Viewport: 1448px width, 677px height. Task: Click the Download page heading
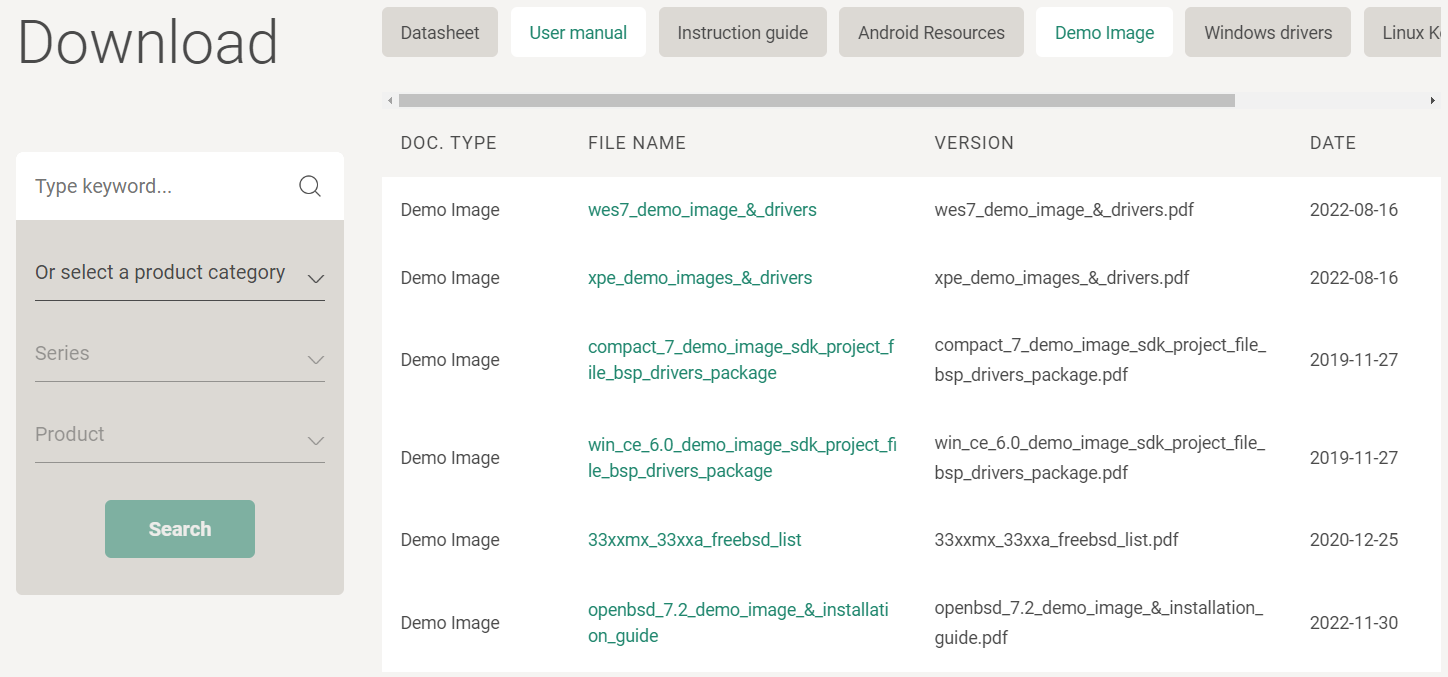148,42
